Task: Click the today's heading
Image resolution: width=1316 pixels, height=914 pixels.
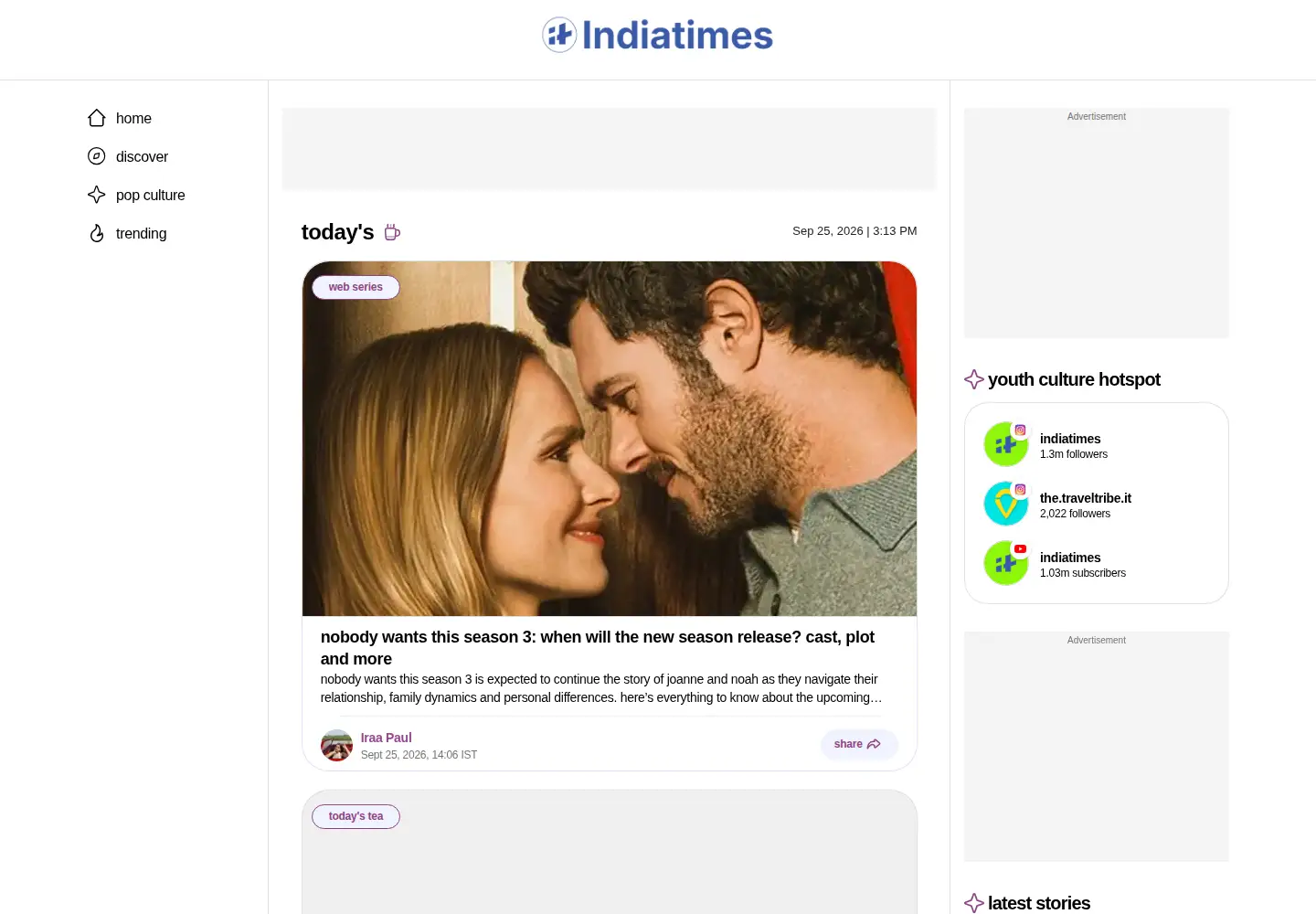Action: (337, 232)
